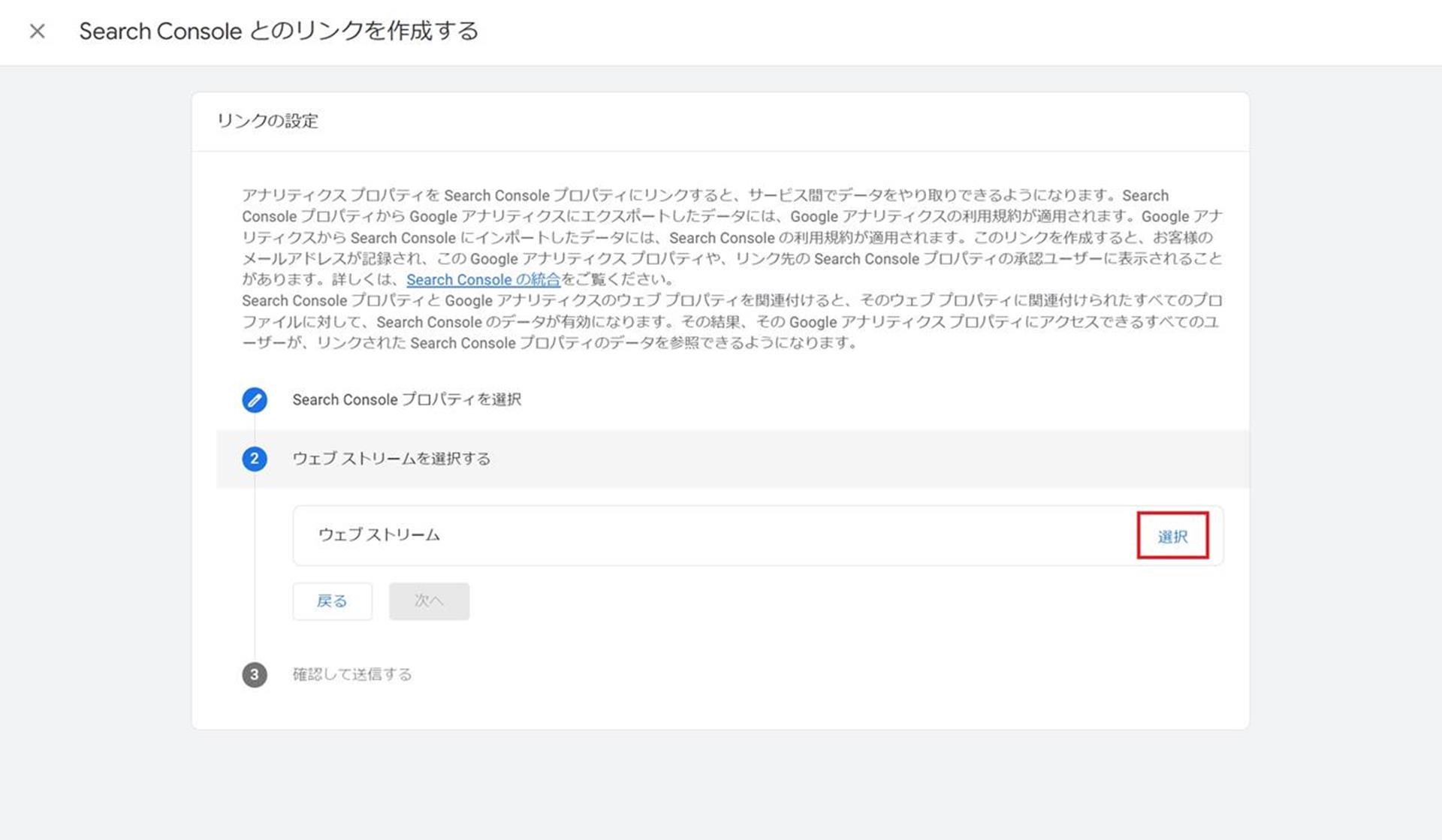Click the pencil edit icon for step one
This screenshot has height=840, width=1442.
255,400
